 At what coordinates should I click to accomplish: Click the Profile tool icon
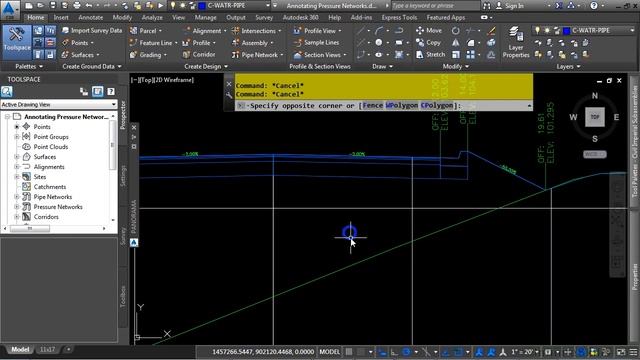point(186,43)
